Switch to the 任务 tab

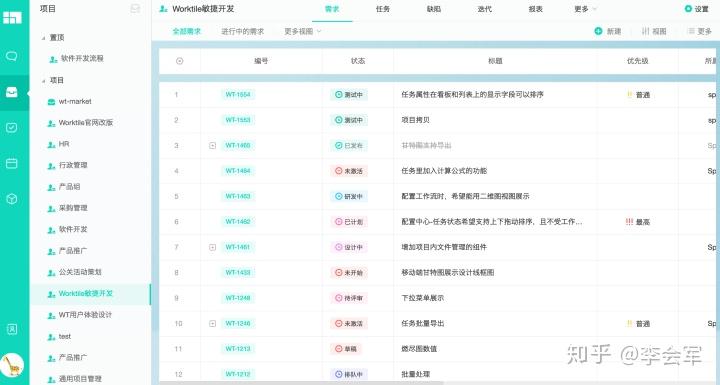[383, 9]
